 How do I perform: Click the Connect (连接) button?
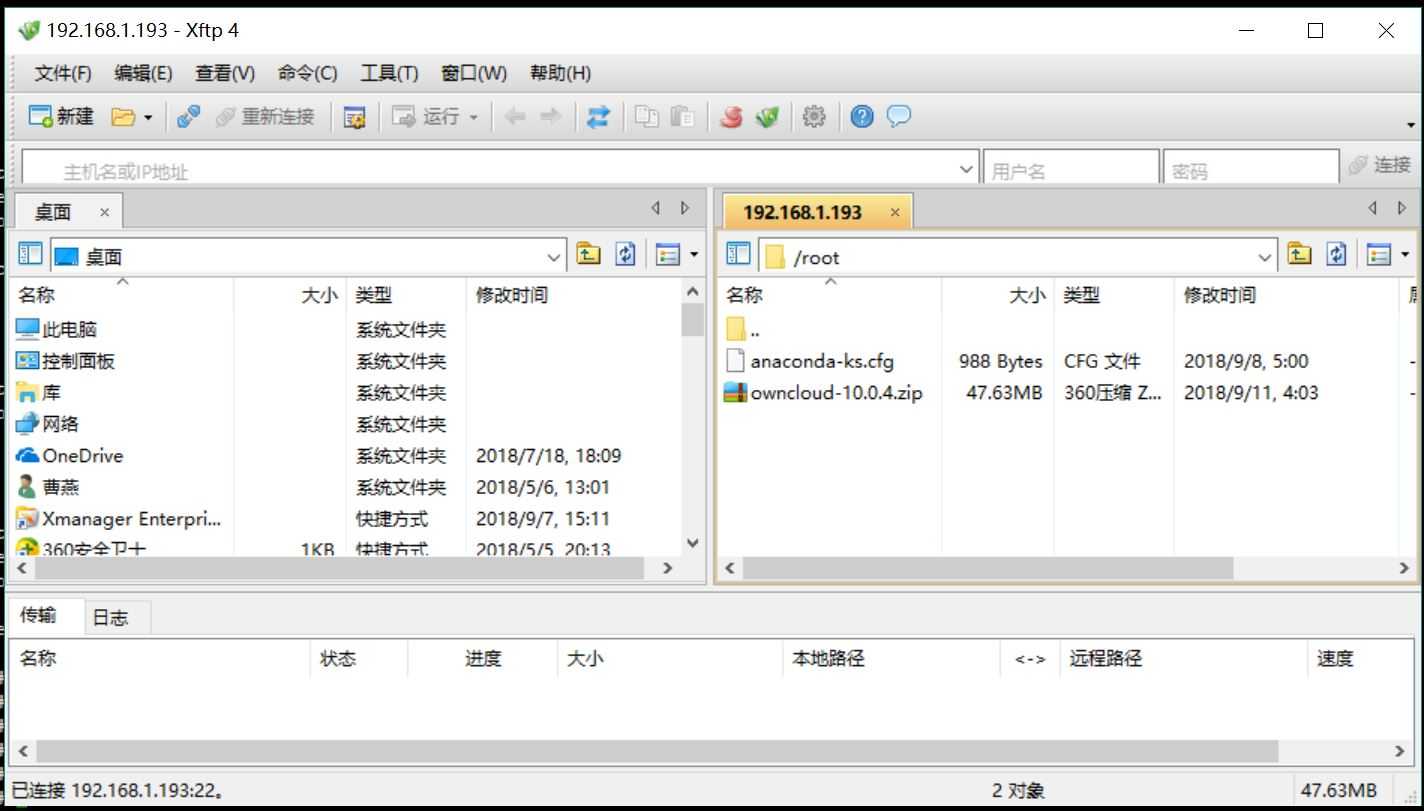tap(1379, 166)
